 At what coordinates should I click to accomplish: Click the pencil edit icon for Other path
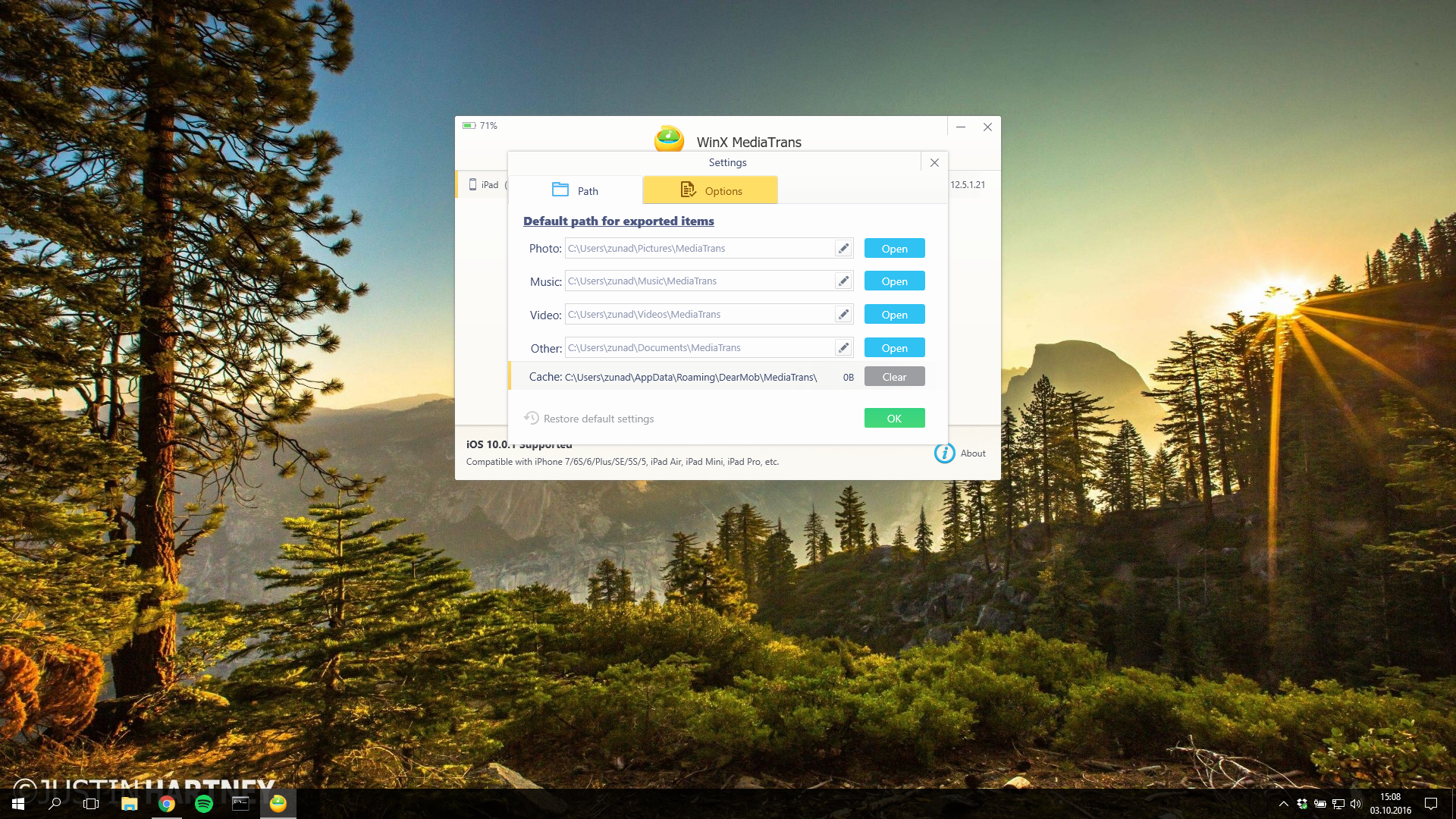coord(843,348)
